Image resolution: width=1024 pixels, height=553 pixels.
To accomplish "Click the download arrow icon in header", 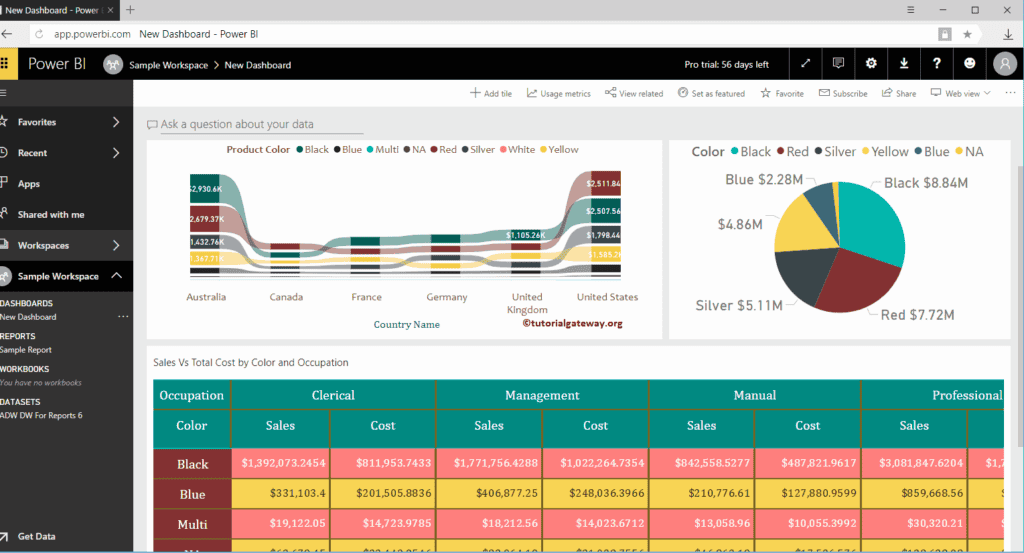I will point(904,64).
